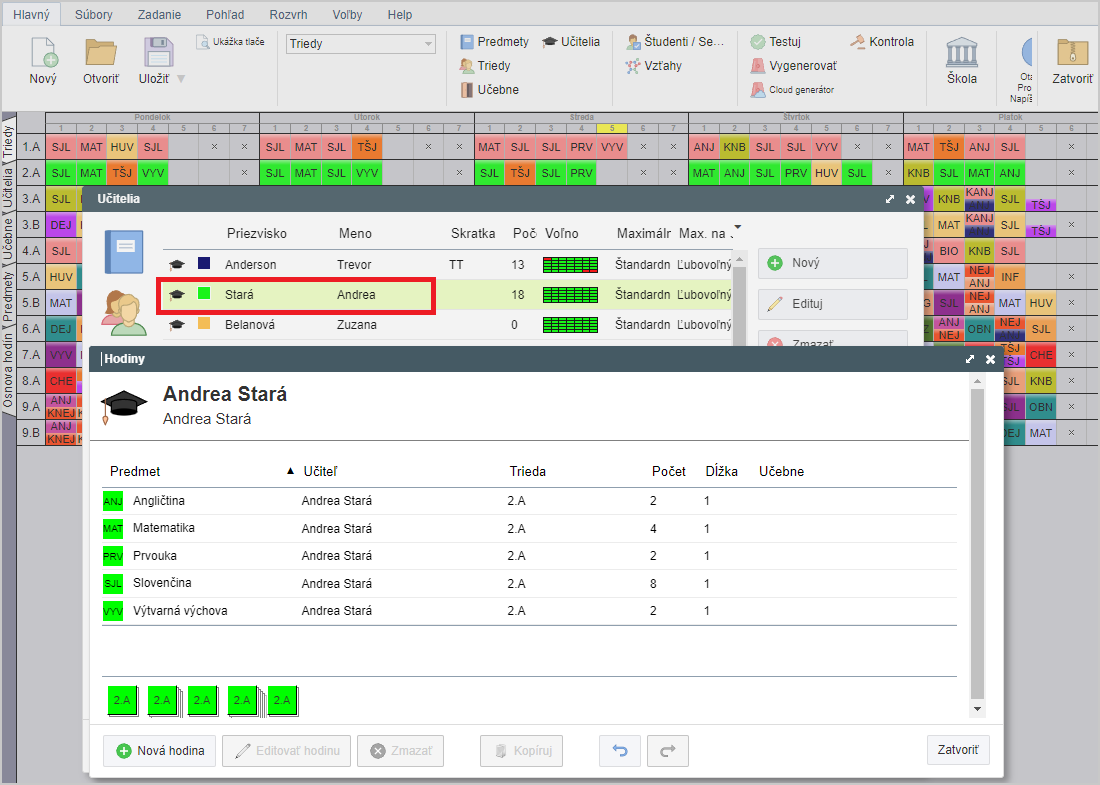Image resolution: width=1100 pixels, height=785 pixels.
Task: Select the Angličtina lesson row
Action: (529, 501)
